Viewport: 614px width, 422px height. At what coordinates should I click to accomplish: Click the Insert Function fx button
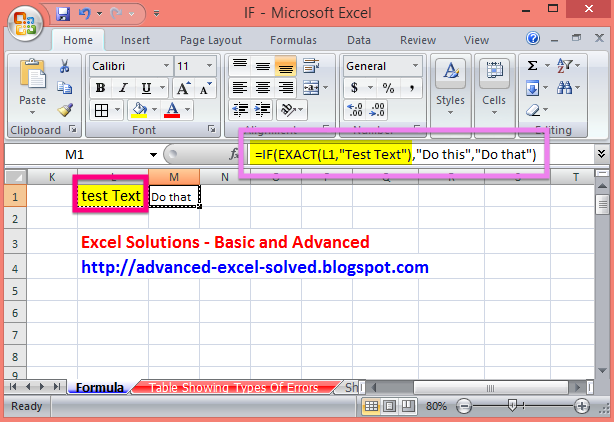coord(234,154)
